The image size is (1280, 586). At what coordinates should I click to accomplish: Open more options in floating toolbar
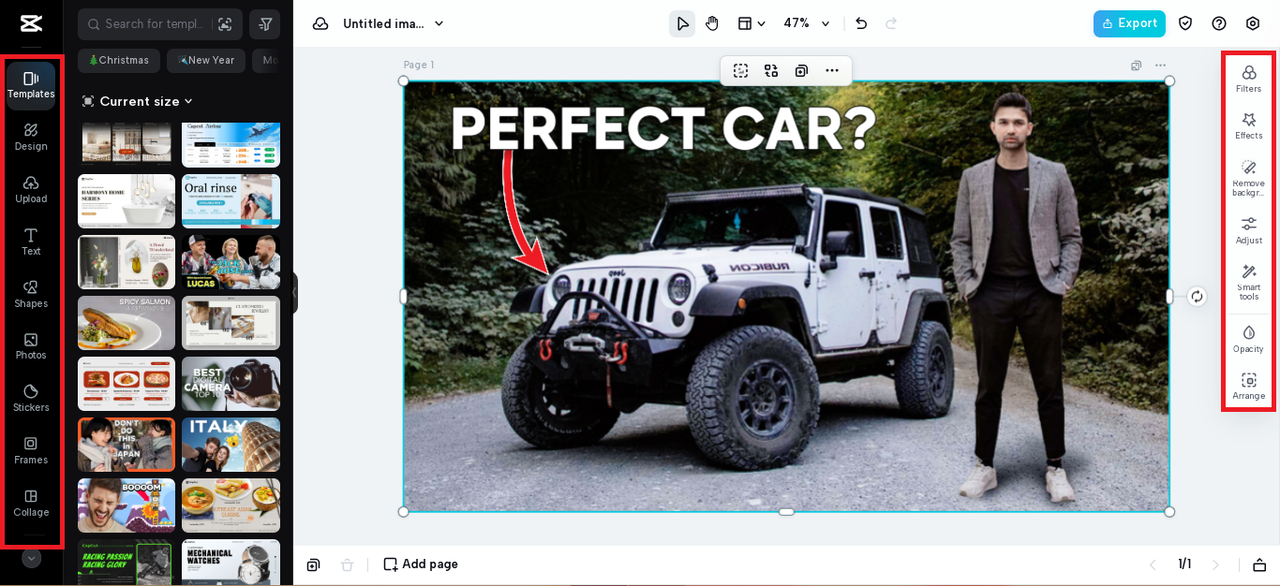(832, 71)
